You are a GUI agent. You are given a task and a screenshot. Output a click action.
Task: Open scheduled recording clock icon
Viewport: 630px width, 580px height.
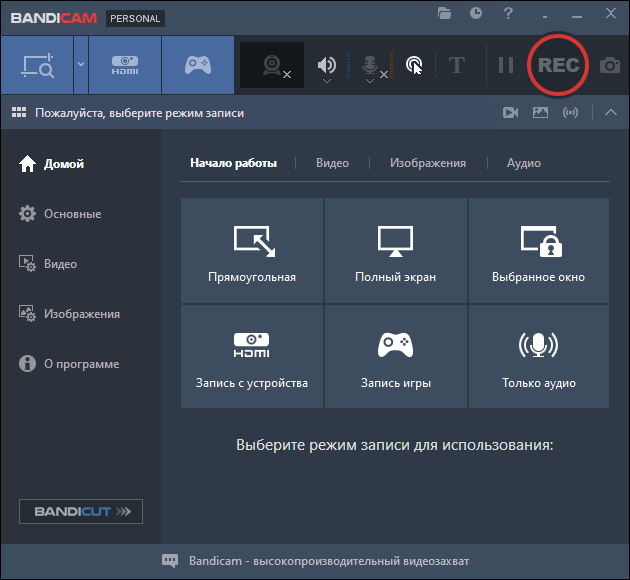[476, 13]
